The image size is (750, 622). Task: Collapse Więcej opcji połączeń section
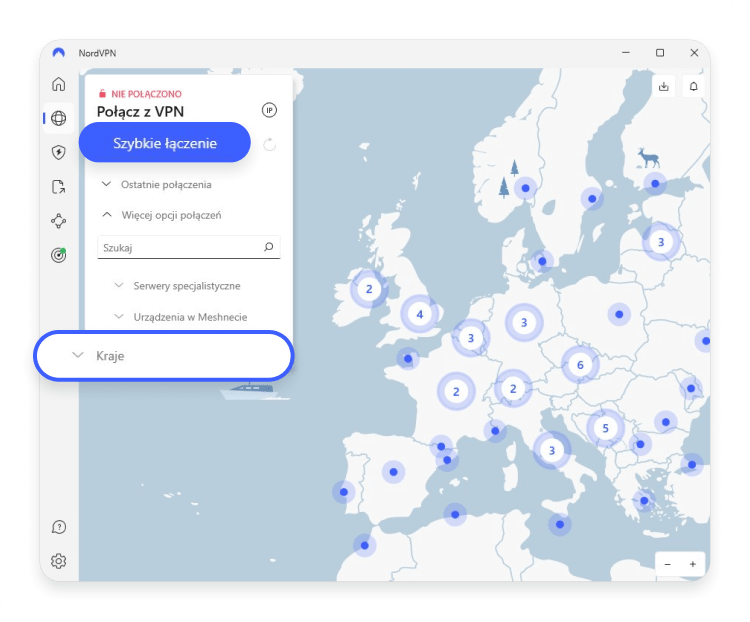pos(162,215)
